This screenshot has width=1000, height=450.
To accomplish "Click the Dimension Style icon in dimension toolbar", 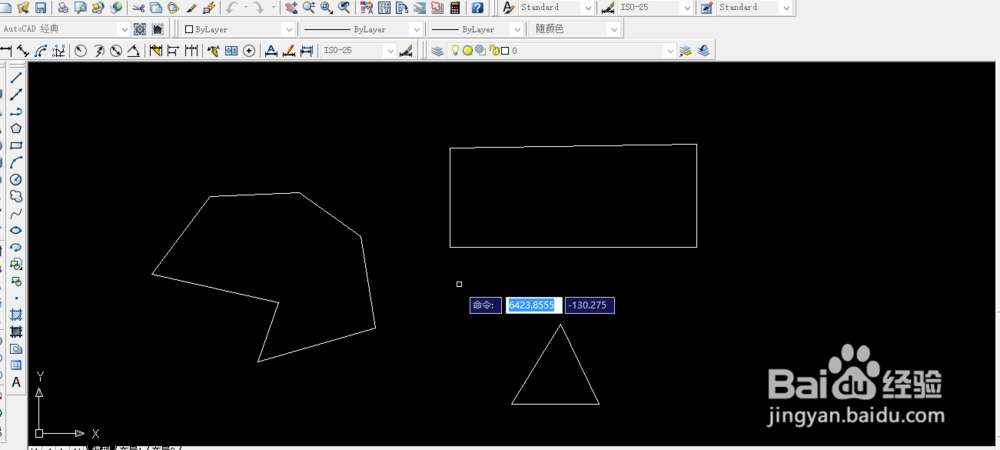I will point(406,50).
